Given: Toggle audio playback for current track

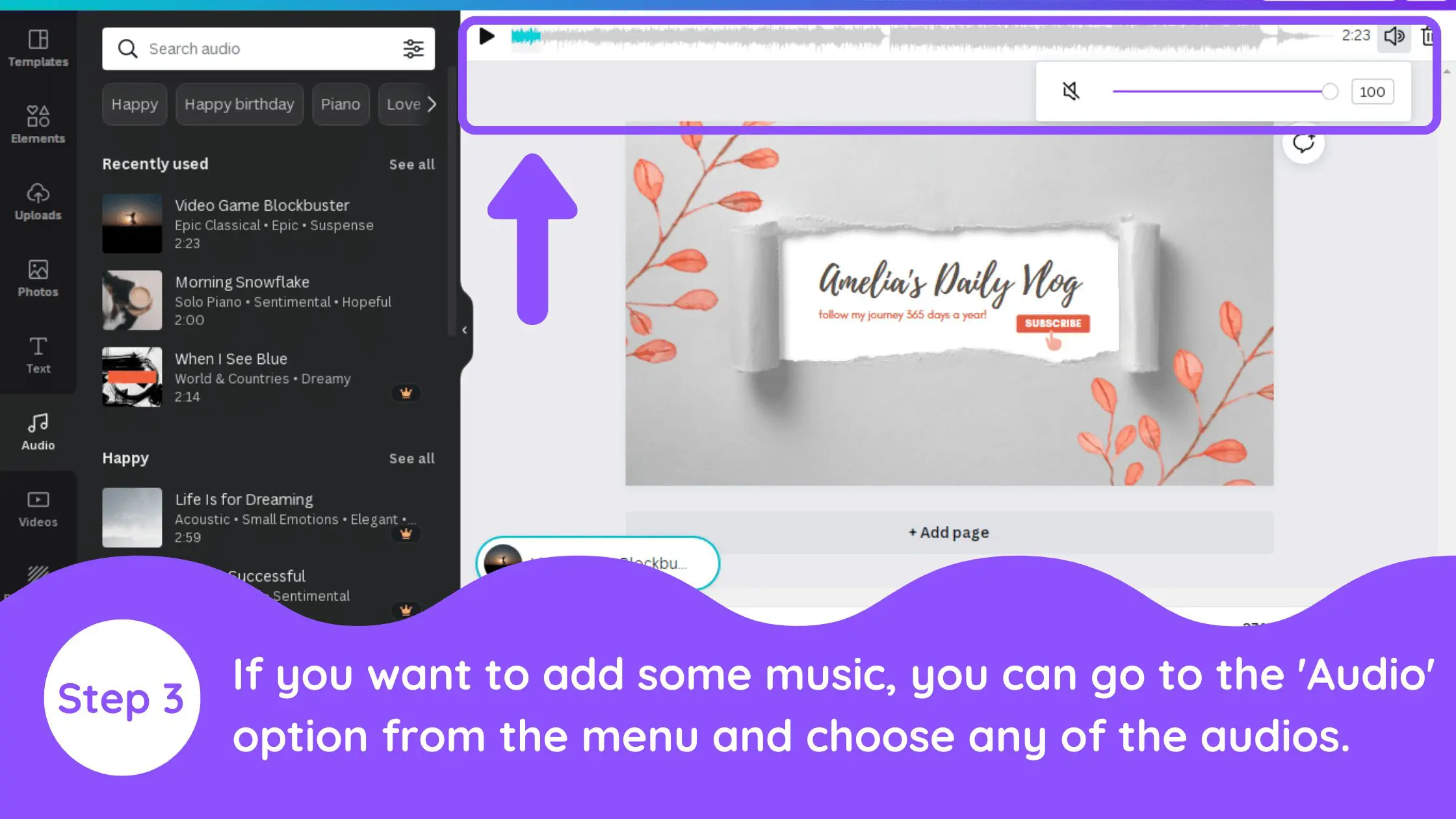Looking at the screenshot, I should point(487,36).
